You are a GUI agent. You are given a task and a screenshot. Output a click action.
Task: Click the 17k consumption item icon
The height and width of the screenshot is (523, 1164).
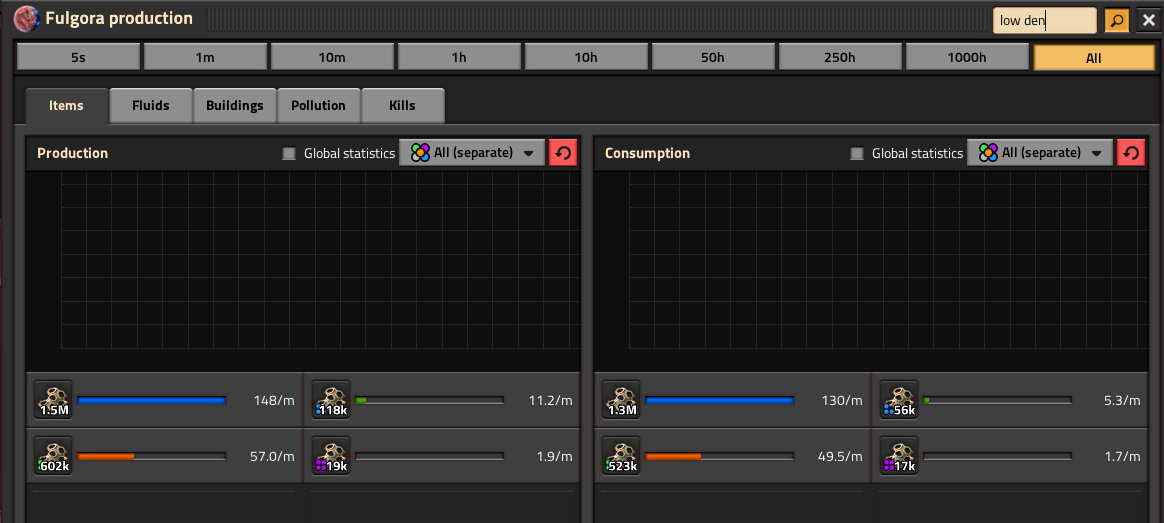coord(899,455)
